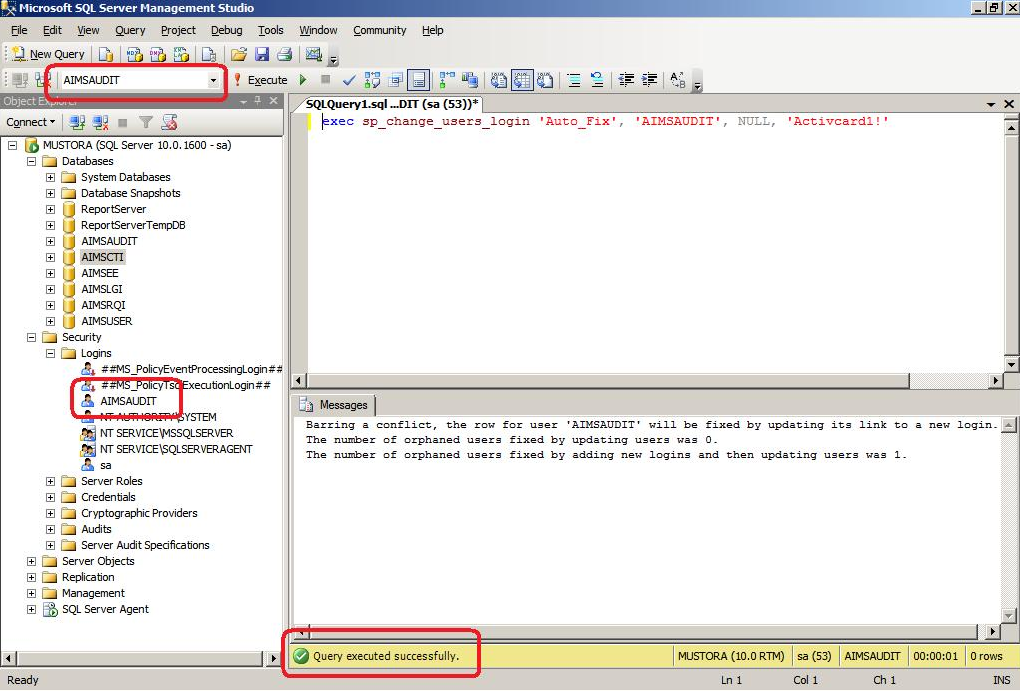
Task: Click the Execute button
Action: pos(260,80)
